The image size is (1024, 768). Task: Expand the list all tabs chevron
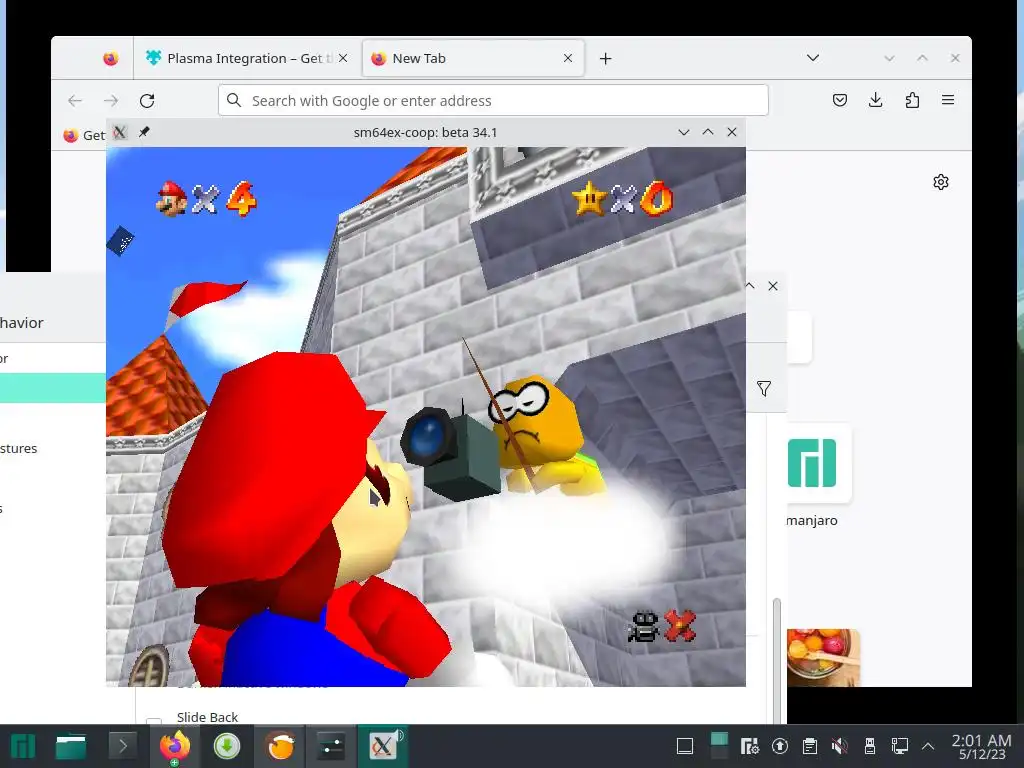[x=812, y=58]
